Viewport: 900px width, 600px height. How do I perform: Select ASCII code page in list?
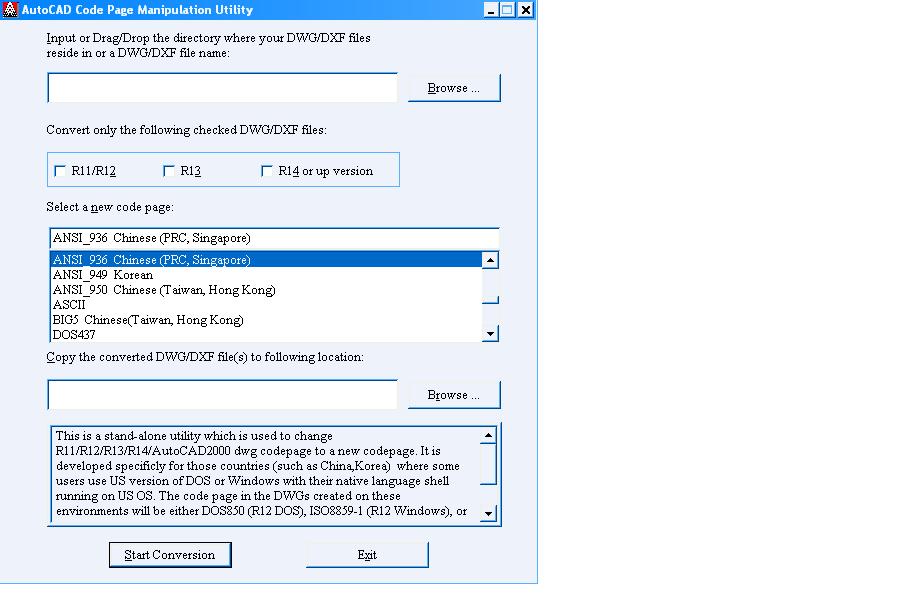coord(266,304)
